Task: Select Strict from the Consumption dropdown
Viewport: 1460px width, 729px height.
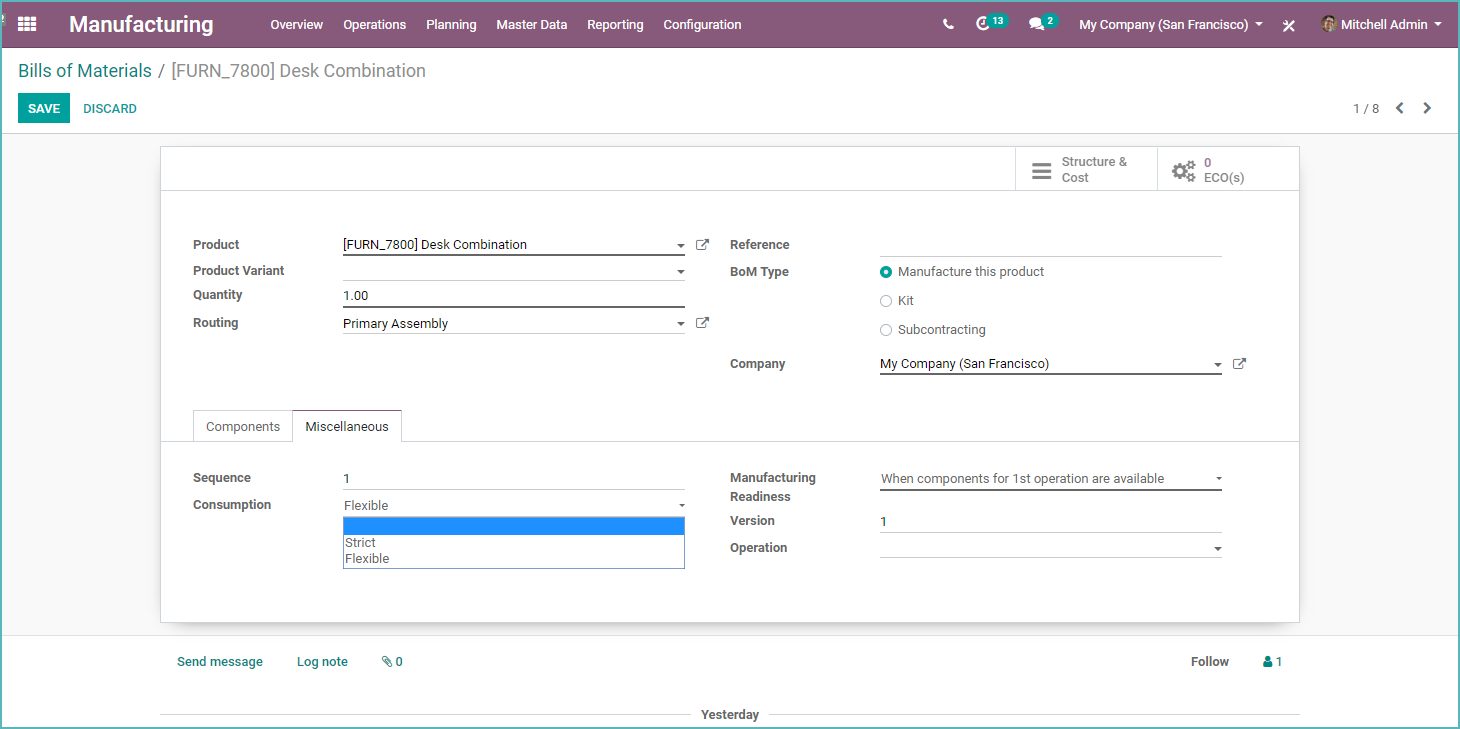Action: point(360,542)
